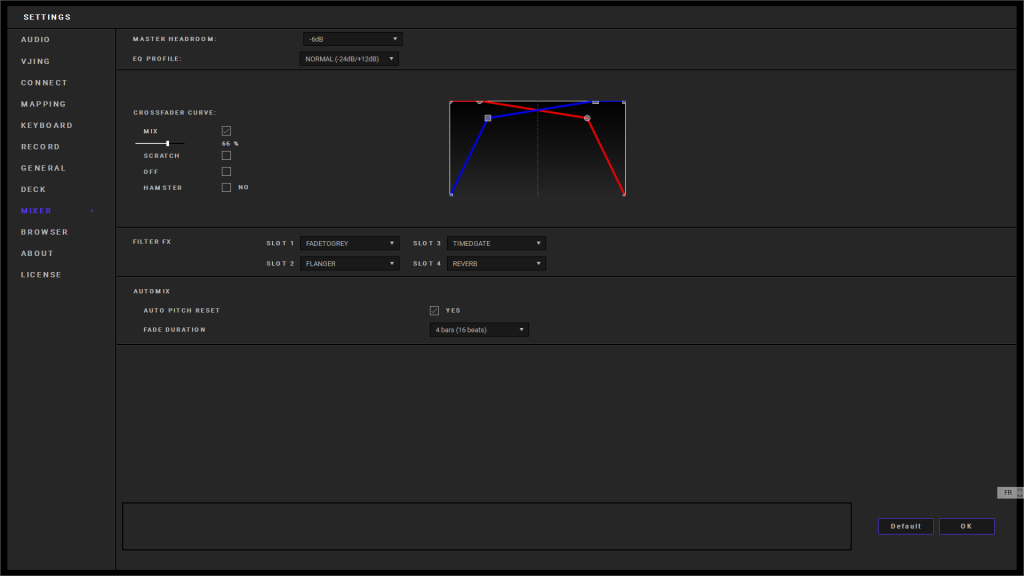Toggle the Mix crossfader curve checkbox

[226, 131]
